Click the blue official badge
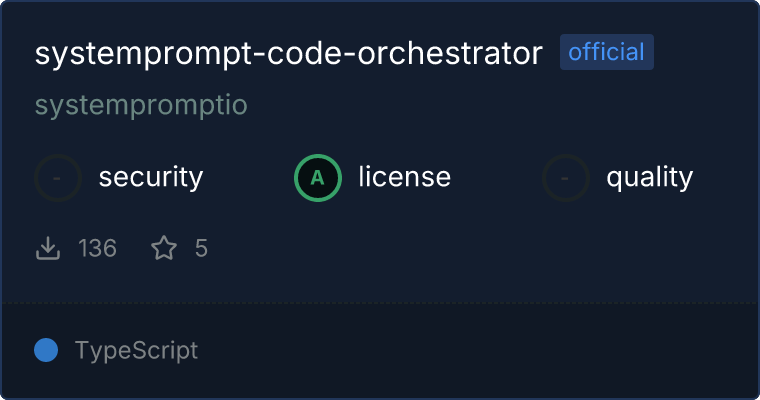Screen dimensions: 760x400 607,53
